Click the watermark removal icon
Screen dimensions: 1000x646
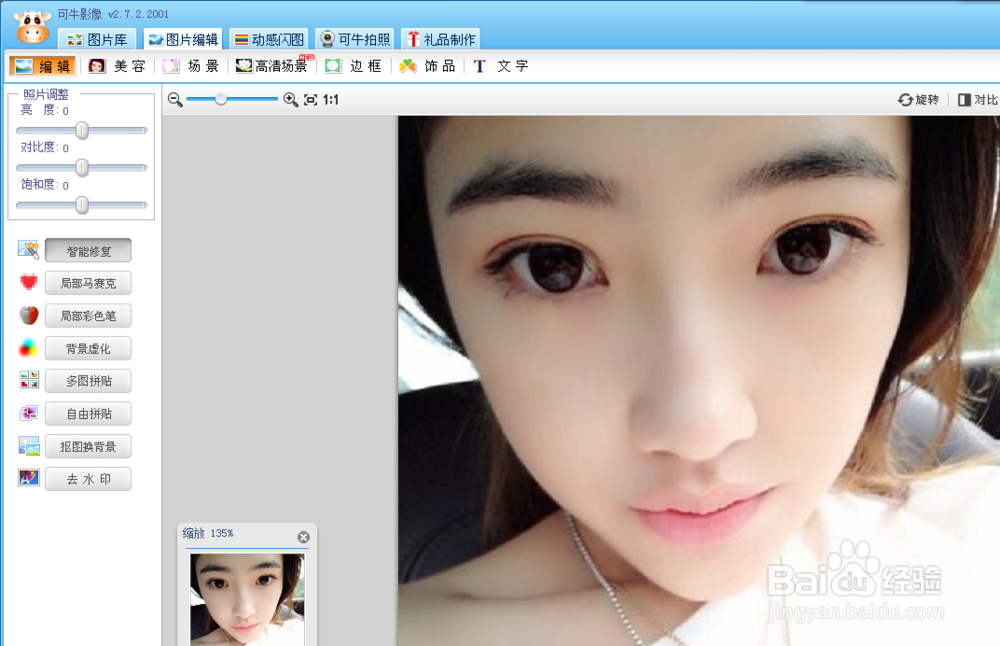tap(29, 478)
